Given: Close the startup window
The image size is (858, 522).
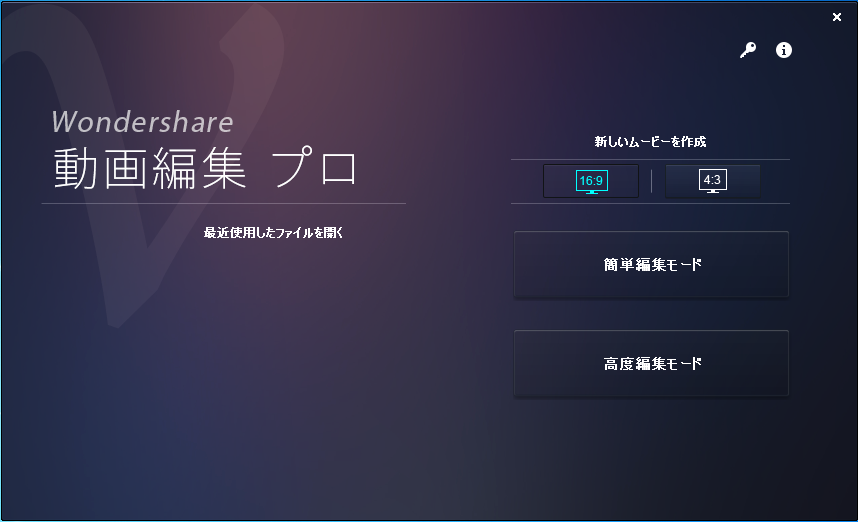Looking at the screenshot, I should coord(837,17).
